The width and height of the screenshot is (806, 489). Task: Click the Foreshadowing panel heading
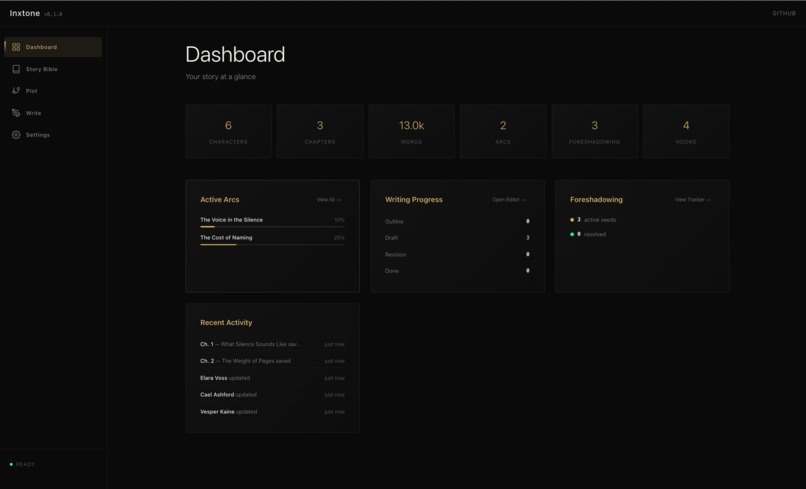[x=596, y=200]
